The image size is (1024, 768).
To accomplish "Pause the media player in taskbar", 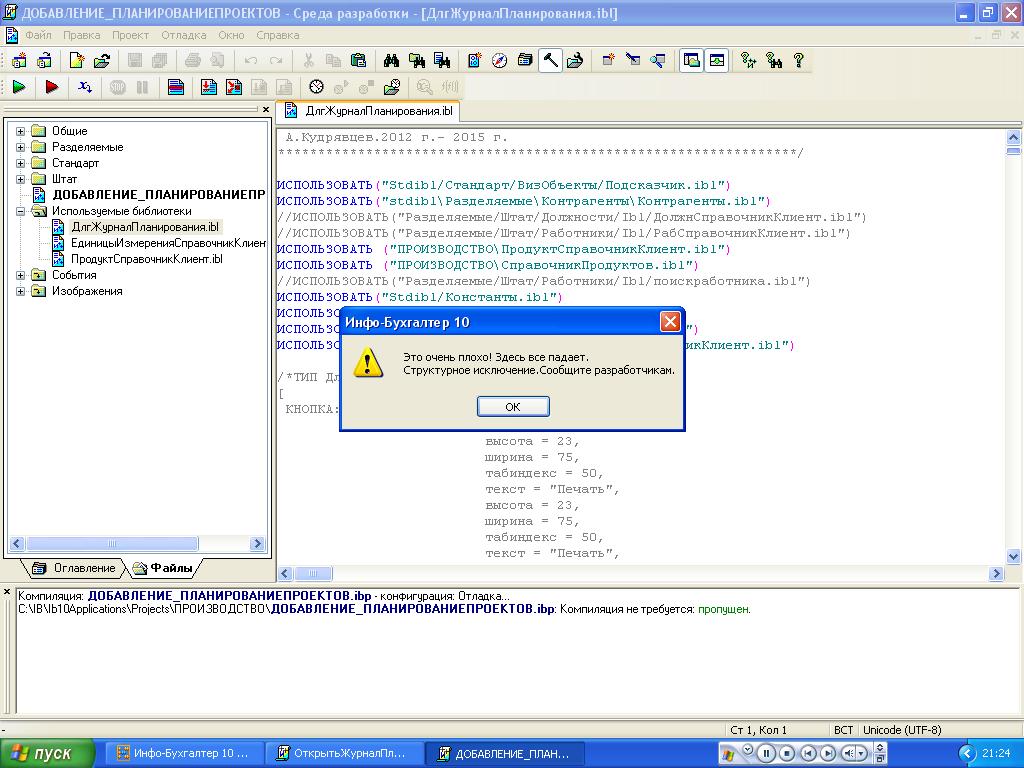I will click(x=767, y=754).
